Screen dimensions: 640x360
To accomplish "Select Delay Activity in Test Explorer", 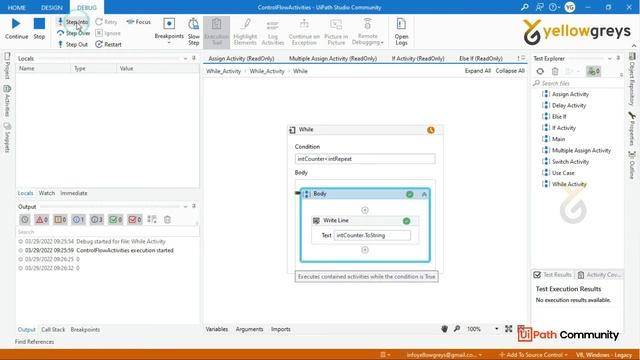I will (569, 105).
